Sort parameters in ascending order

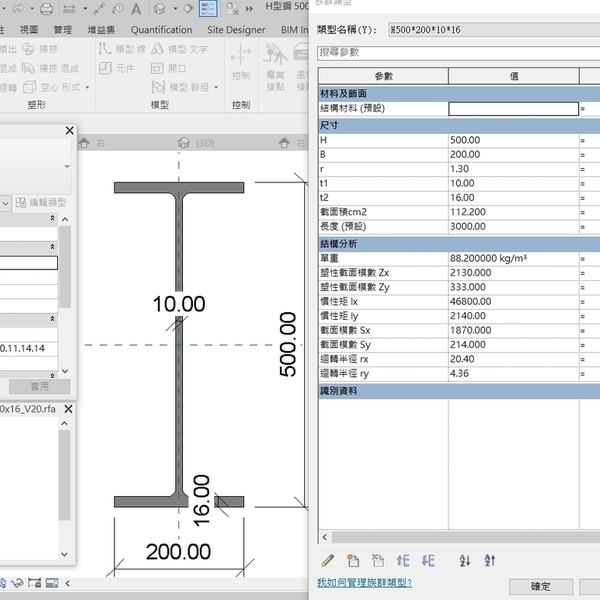pyautogui.click(x=464, y=560)
